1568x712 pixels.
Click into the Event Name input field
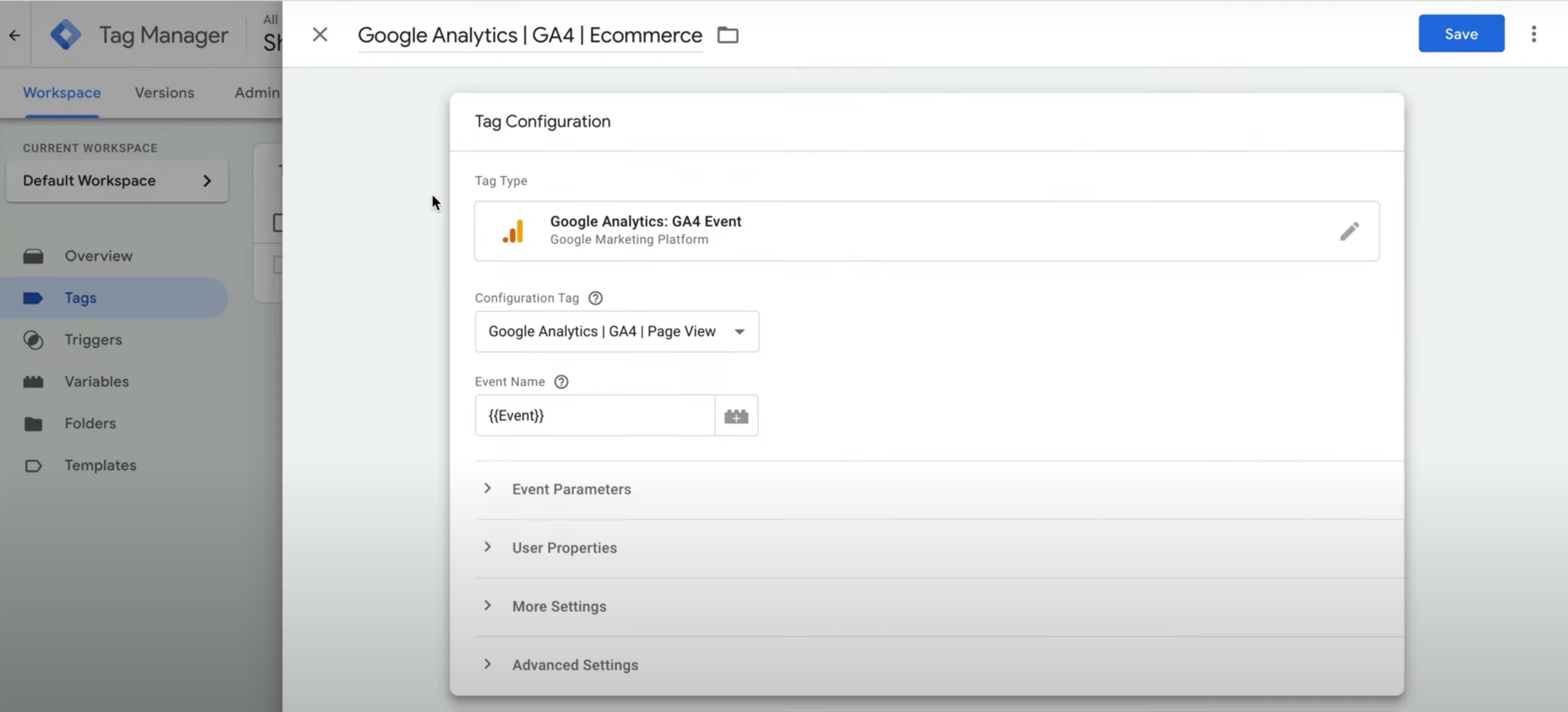(595, 415)
